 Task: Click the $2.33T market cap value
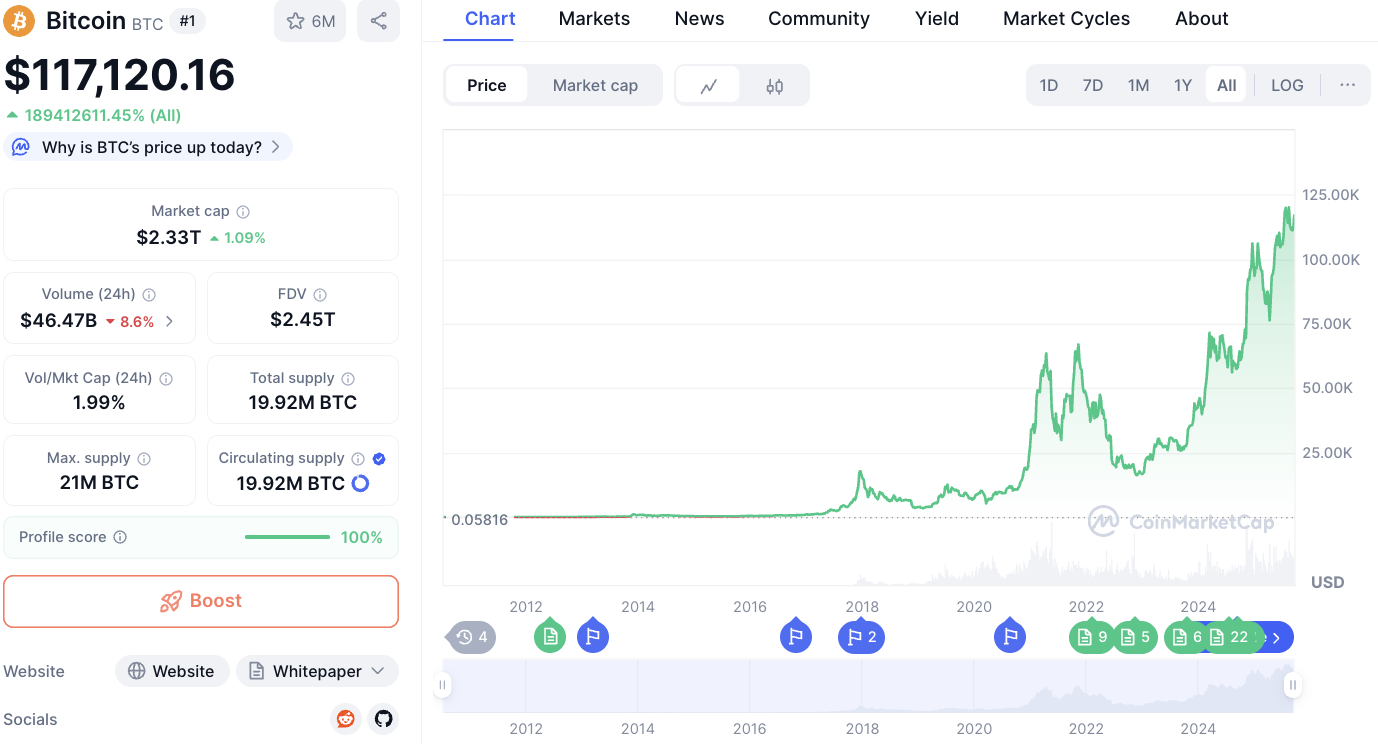pyautogui.click(x=169, y=238)
